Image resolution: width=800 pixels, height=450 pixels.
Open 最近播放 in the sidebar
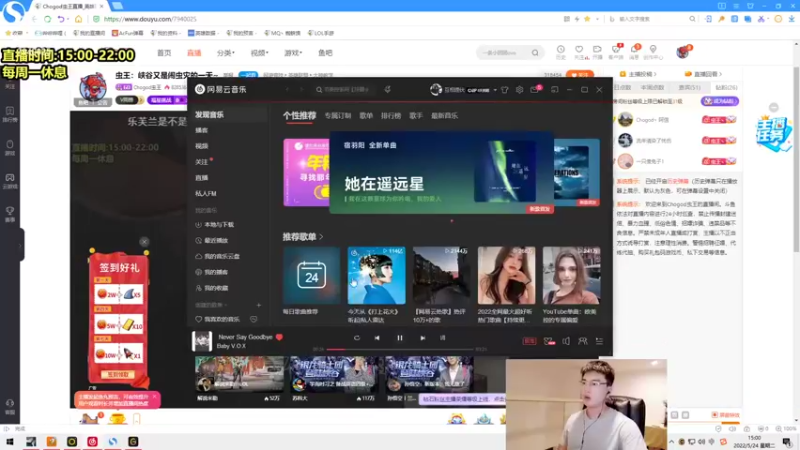click(x=216, y=240)
